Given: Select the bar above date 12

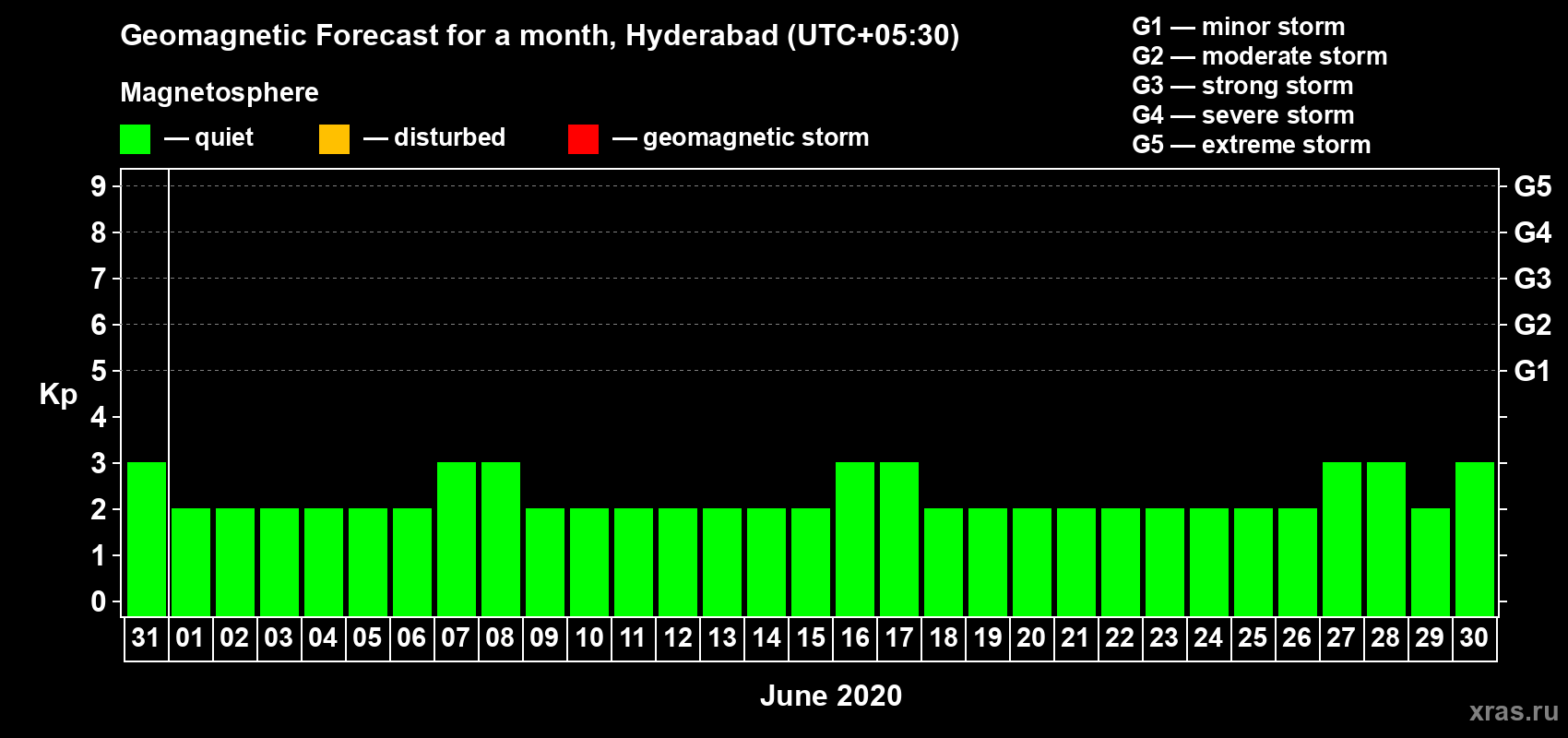Looking at the screenshot, I should 678,562.
